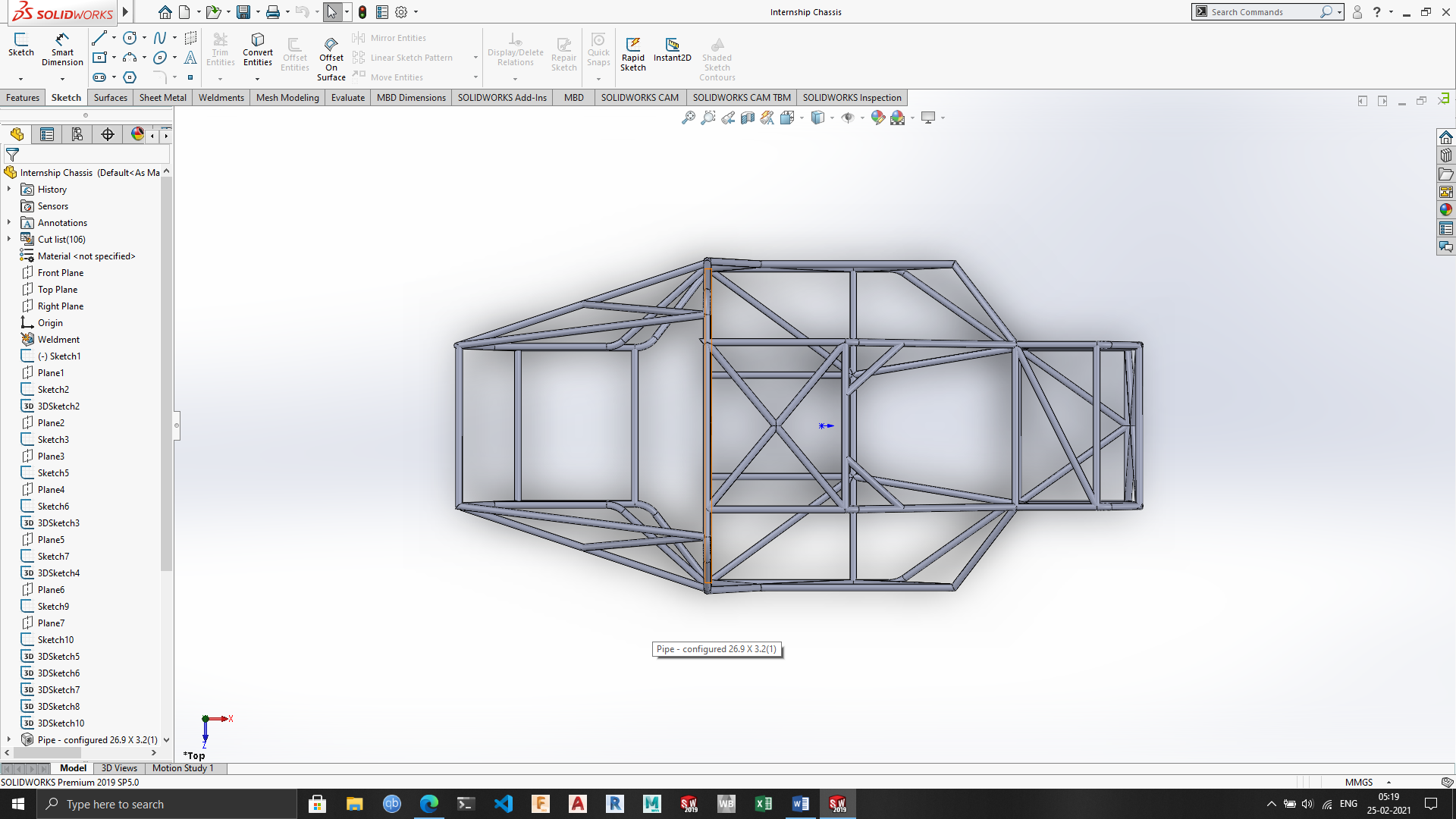Toggle the Text sketch tool

click(x=190, y=58)
